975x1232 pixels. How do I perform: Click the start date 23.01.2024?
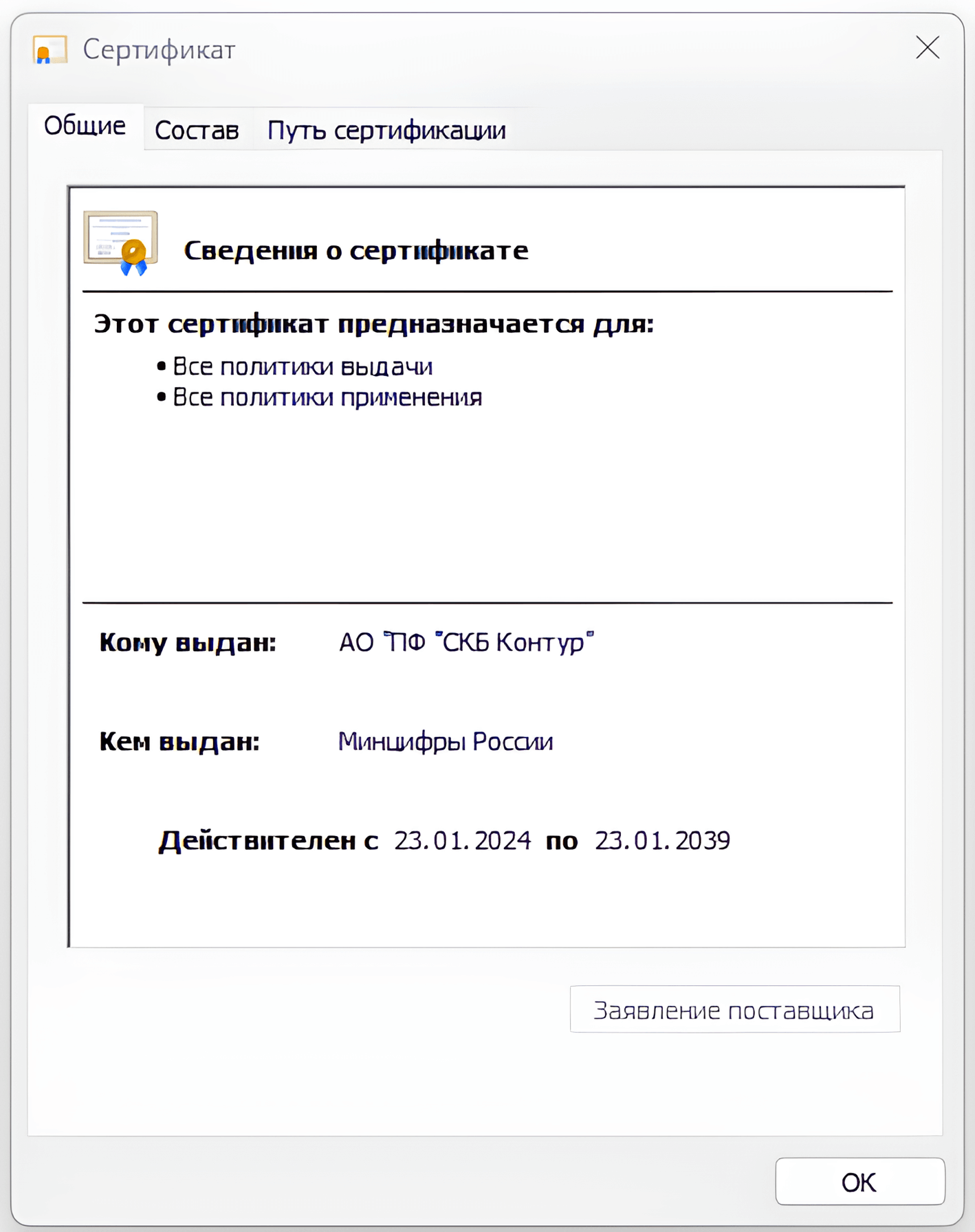(463, 840)
